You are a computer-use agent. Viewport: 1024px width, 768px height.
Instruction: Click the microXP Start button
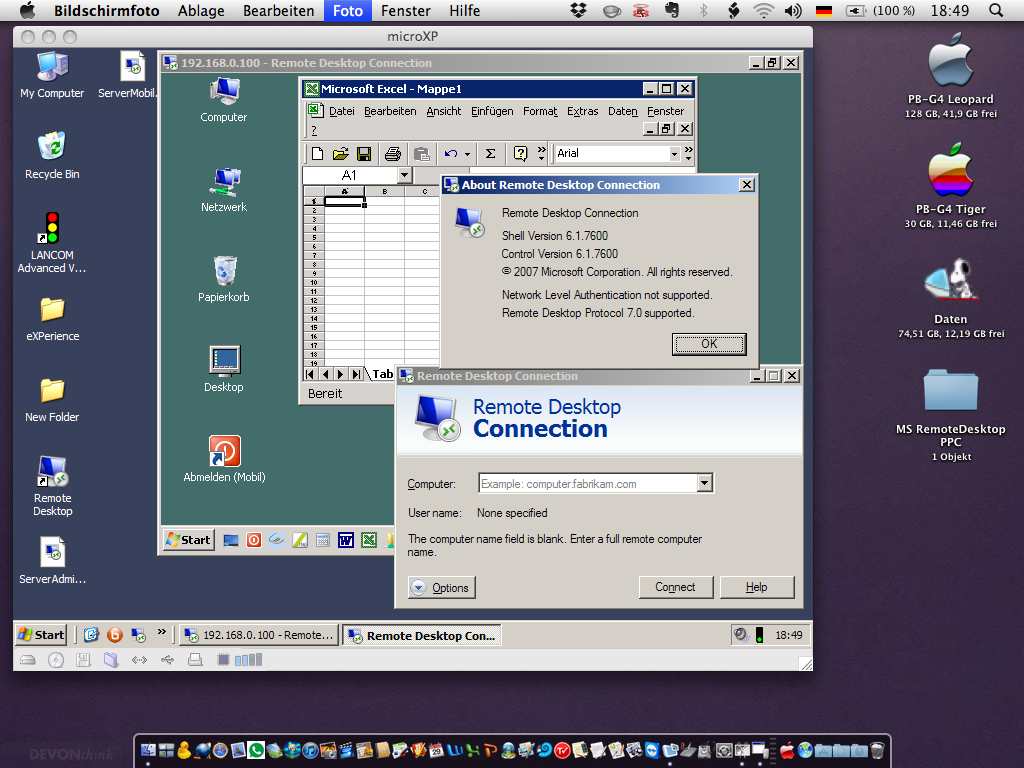pos(41,634)
